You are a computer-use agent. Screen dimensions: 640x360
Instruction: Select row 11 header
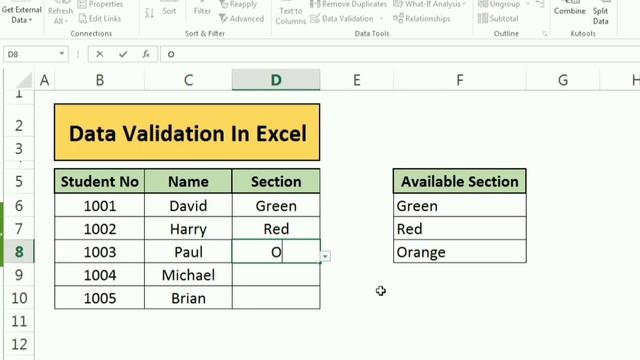click(19, 321)
